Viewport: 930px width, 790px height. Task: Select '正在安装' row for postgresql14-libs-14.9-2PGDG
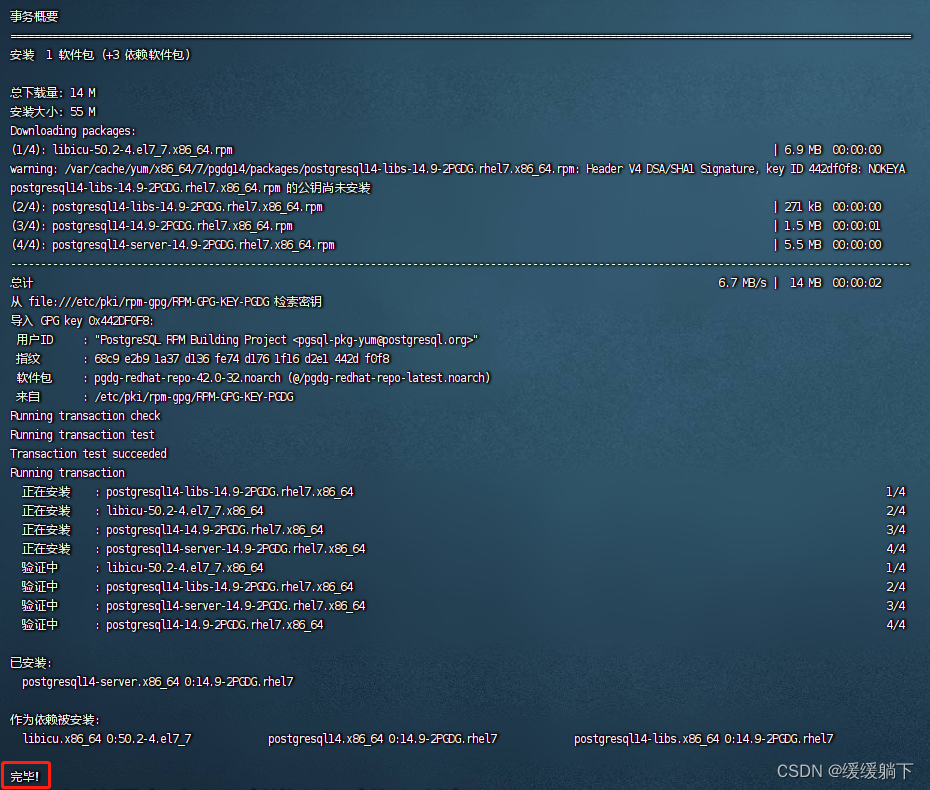pos(464,492)
